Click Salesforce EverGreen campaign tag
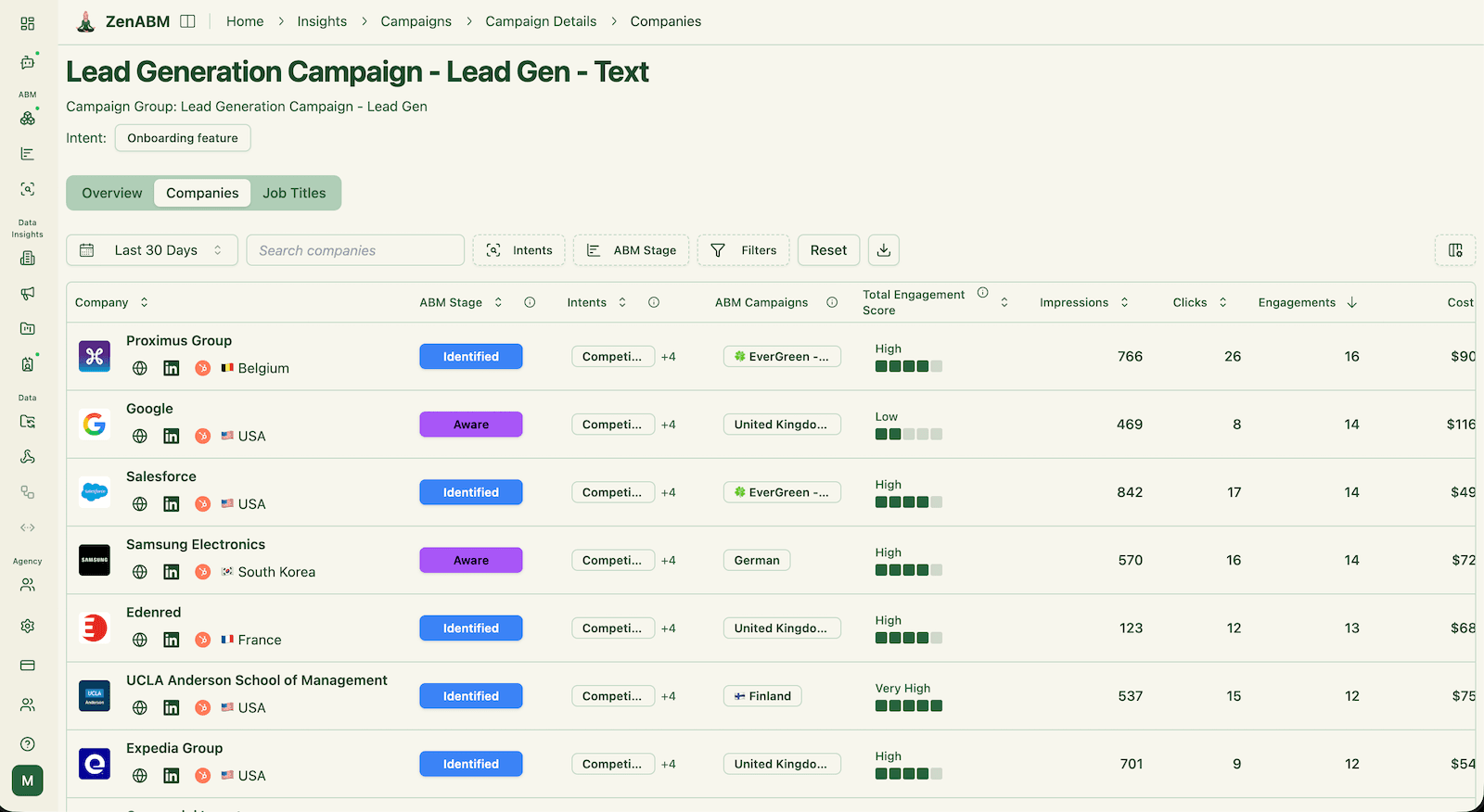Viewport: 1484px width, 812px height. click(782, 492)
